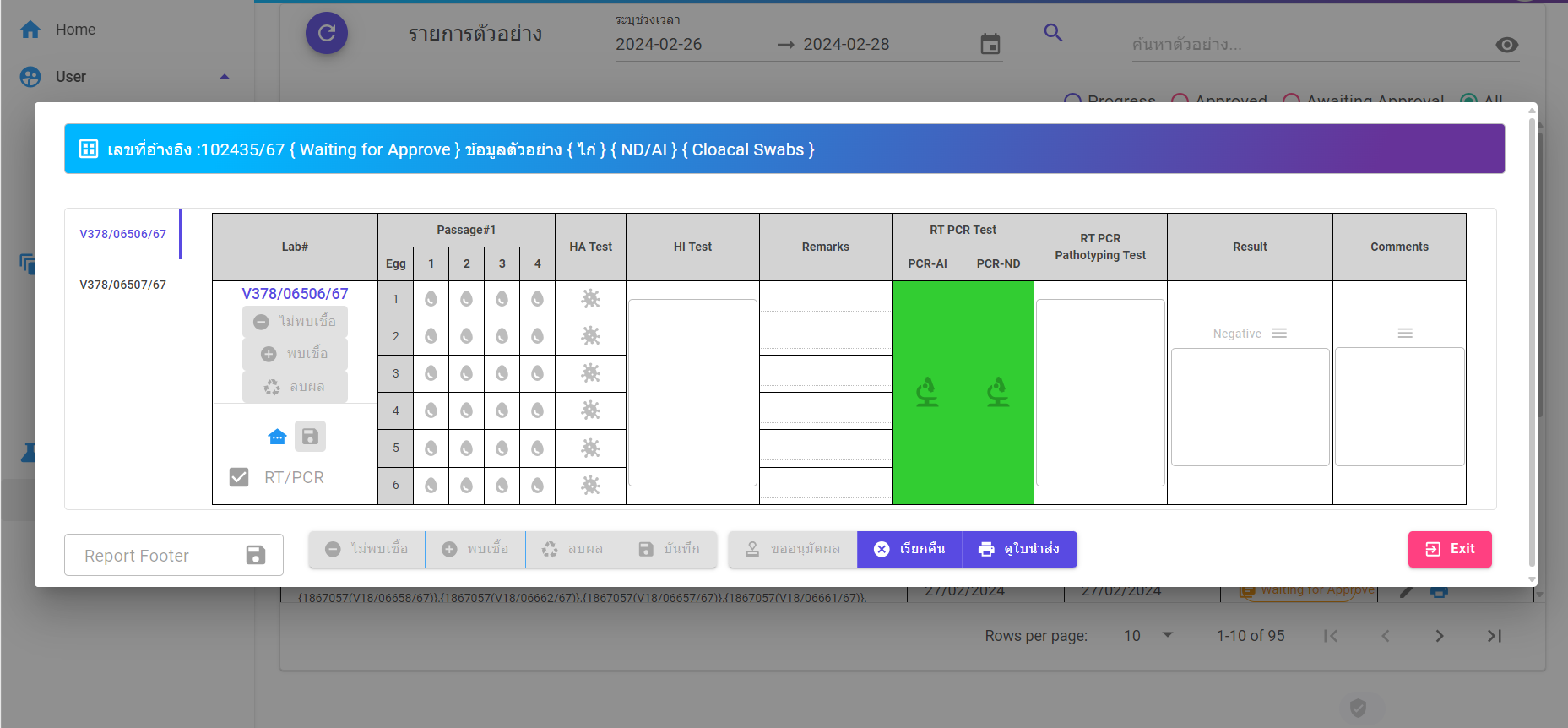Click the blue house icon under V378/06506/67

pyautogui.click(x=277, y=437)
